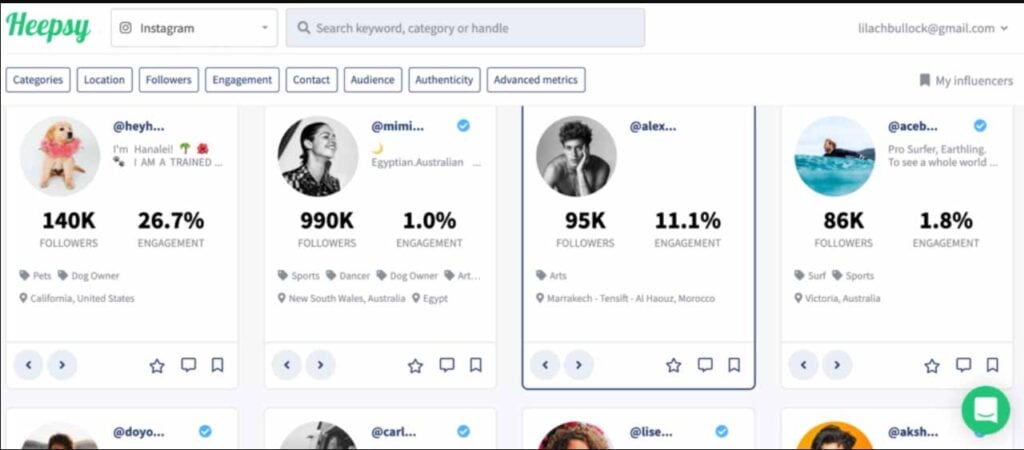Open My influencers bookmark list
The image size is (1024, 450).
click(965, 80)
